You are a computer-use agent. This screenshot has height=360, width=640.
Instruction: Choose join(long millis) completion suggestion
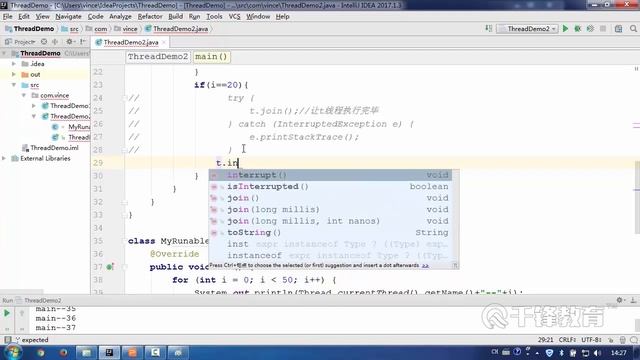[x=331, y=209]
